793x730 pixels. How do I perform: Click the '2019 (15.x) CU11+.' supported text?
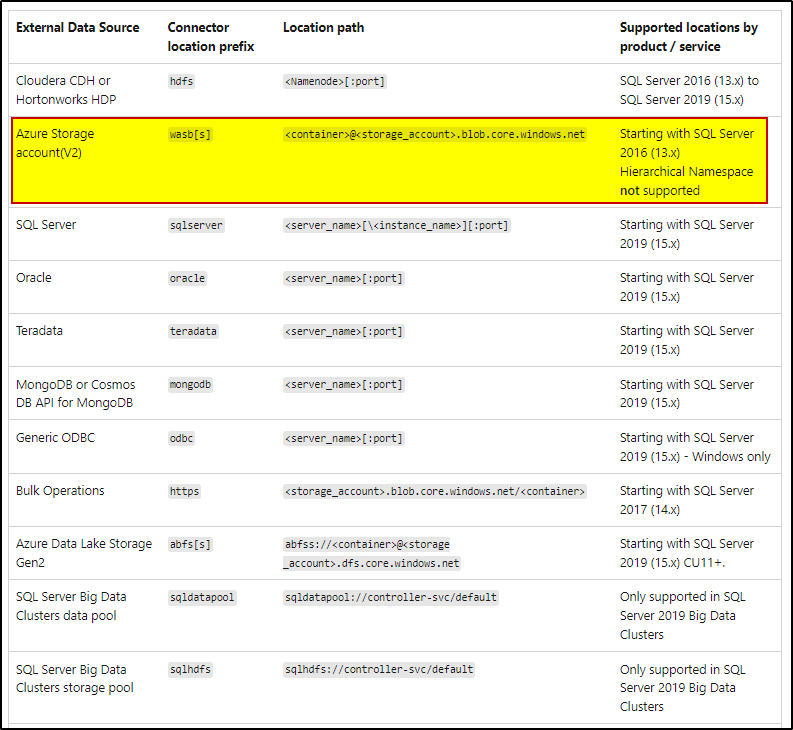(x=672, y=563)
